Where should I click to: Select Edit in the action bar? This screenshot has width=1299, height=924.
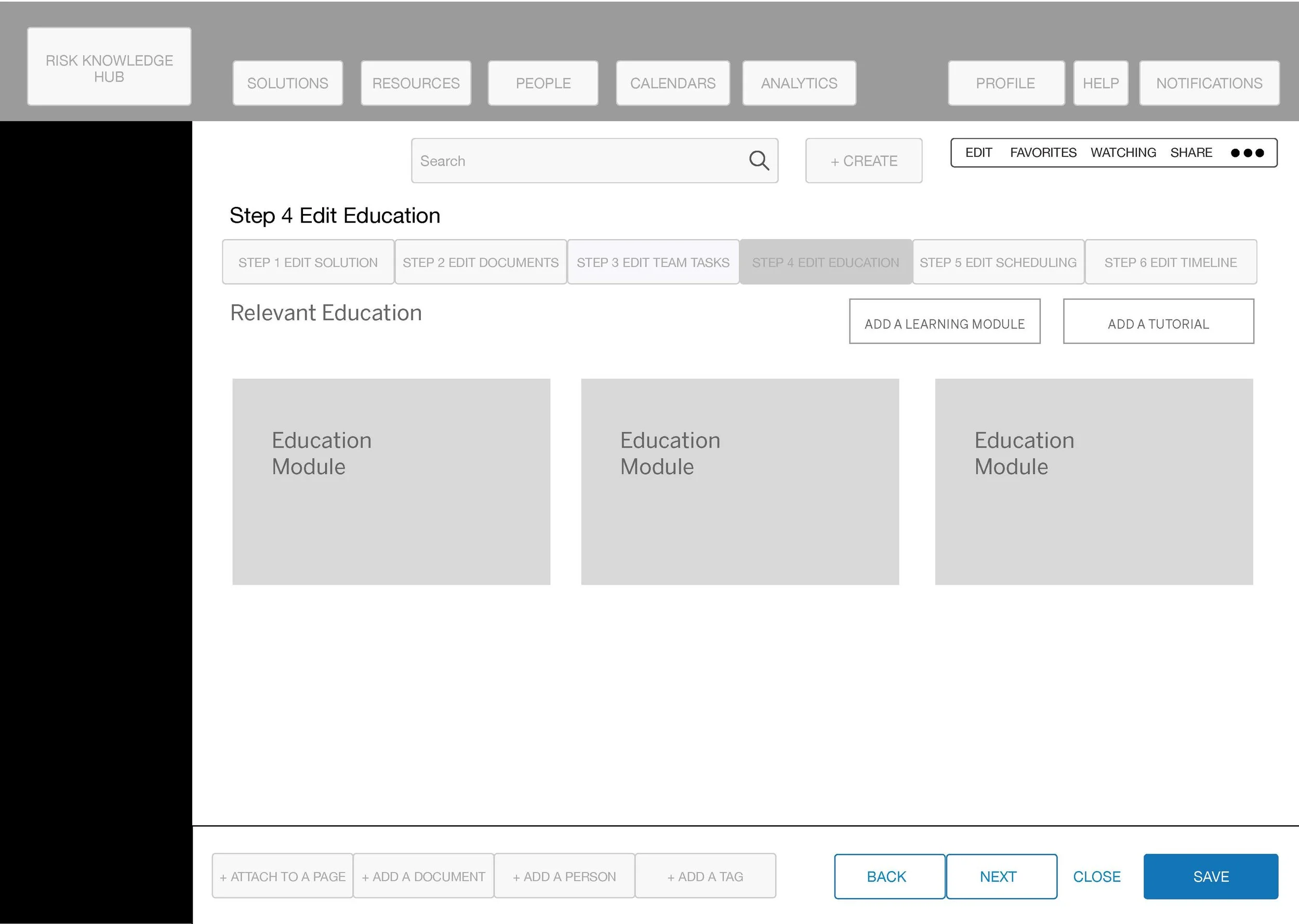(x=978, y=153)
